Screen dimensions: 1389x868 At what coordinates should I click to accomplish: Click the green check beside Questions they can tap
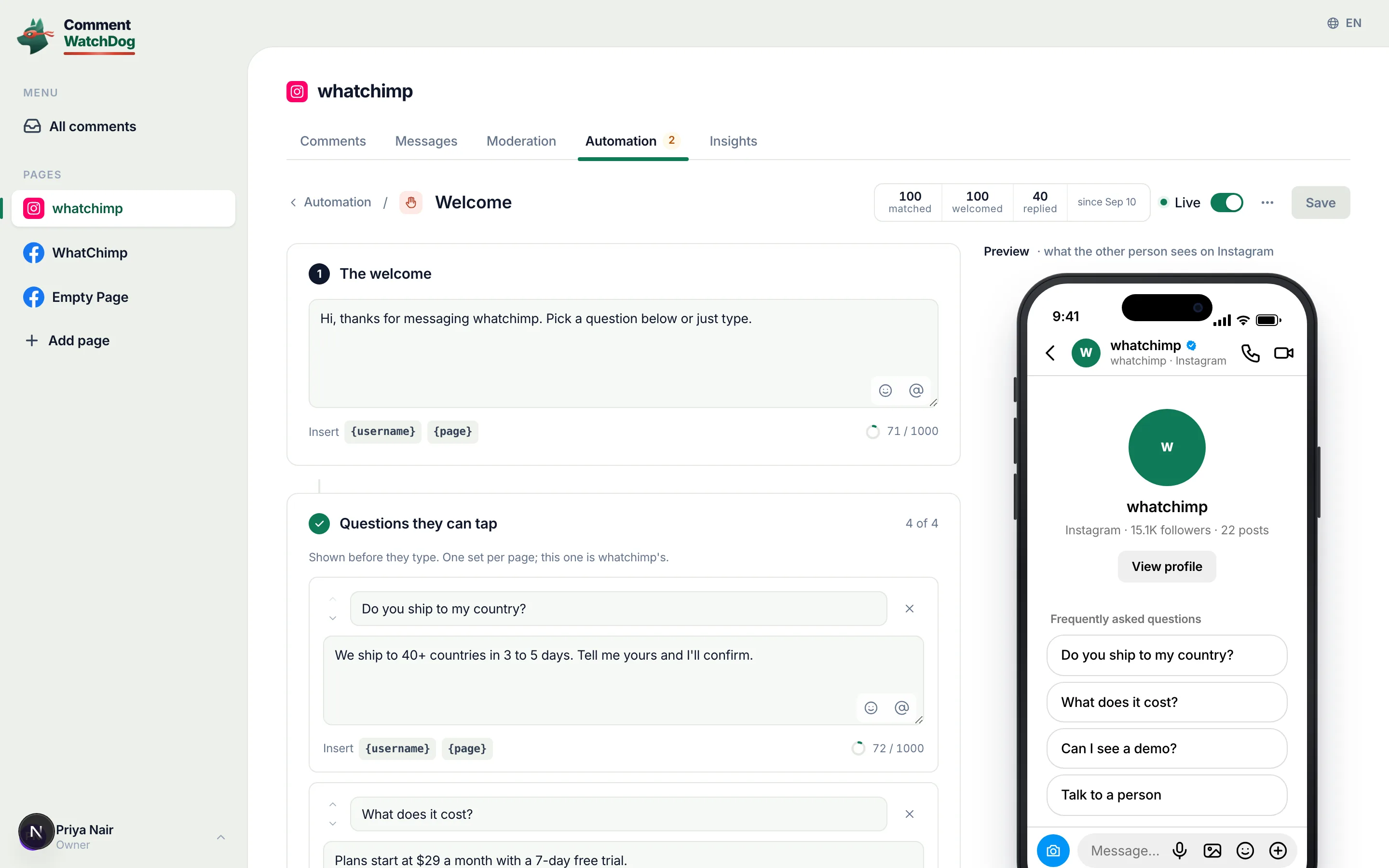[319, 524]
